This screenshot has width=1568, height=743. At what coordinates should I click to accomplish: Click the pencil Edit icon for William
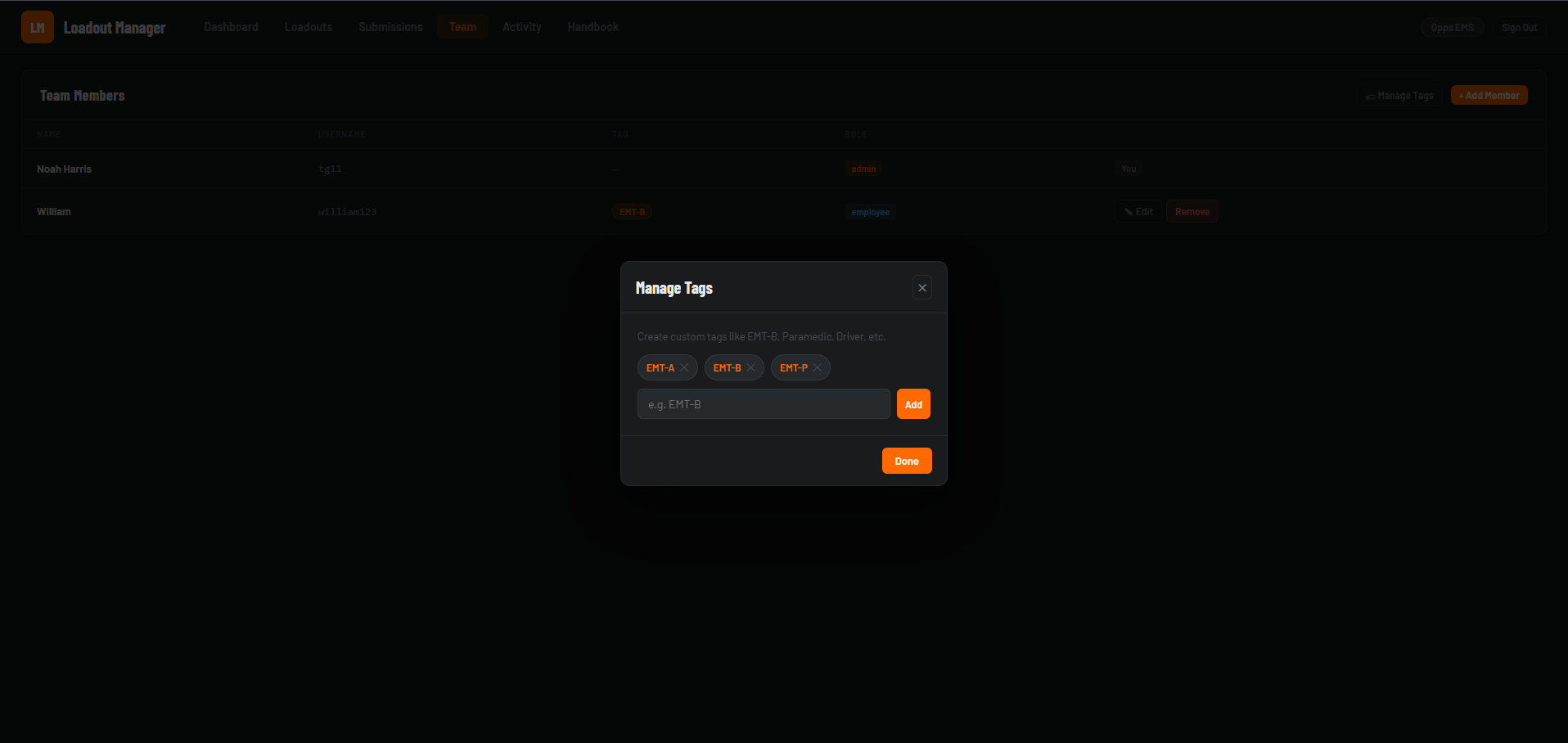[x=1128, y=211]
